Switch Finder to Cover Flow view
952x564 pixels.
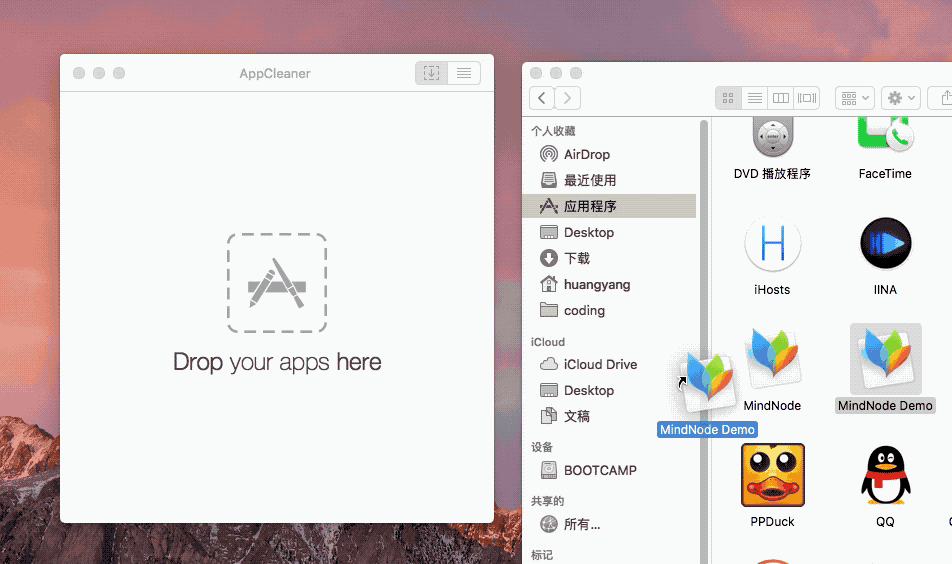point(807,98)
